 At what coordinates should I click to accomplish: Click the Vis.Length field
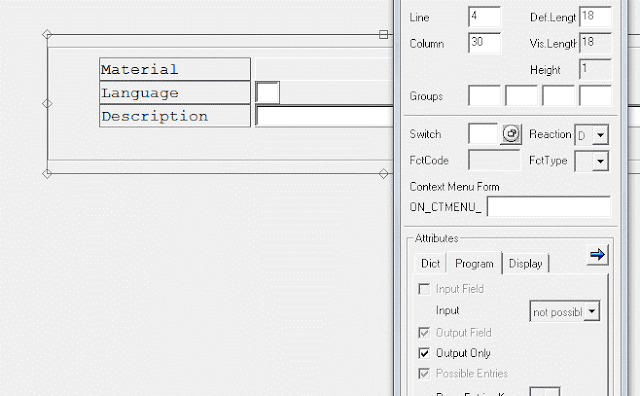(596, 43)
